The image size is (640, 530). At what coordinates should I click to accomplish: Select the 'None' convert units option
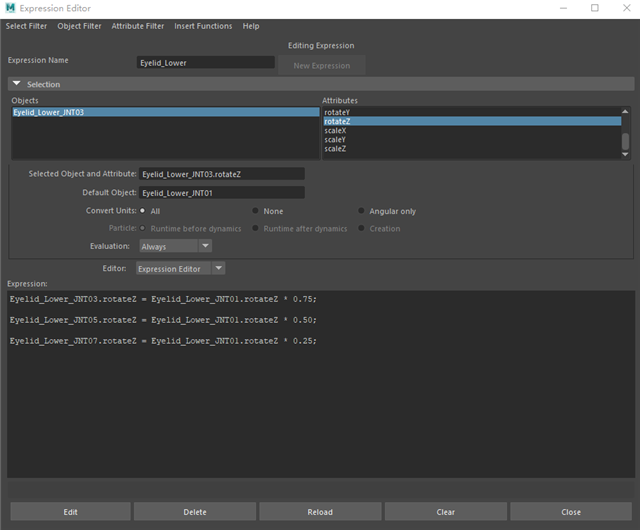256,211
